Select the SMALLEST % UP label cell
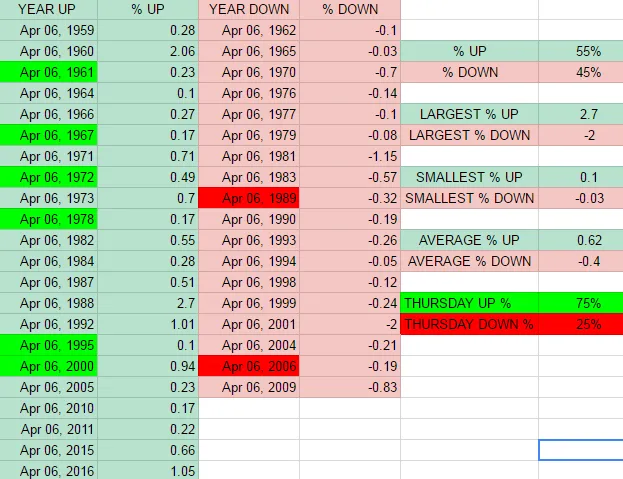The width and height of the screenshot is (623, 479). (x=469, y=177)
